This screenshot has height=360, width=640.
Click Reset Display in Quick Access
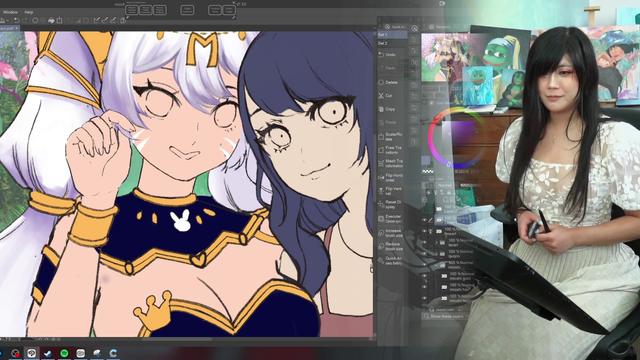pos(391,204)
